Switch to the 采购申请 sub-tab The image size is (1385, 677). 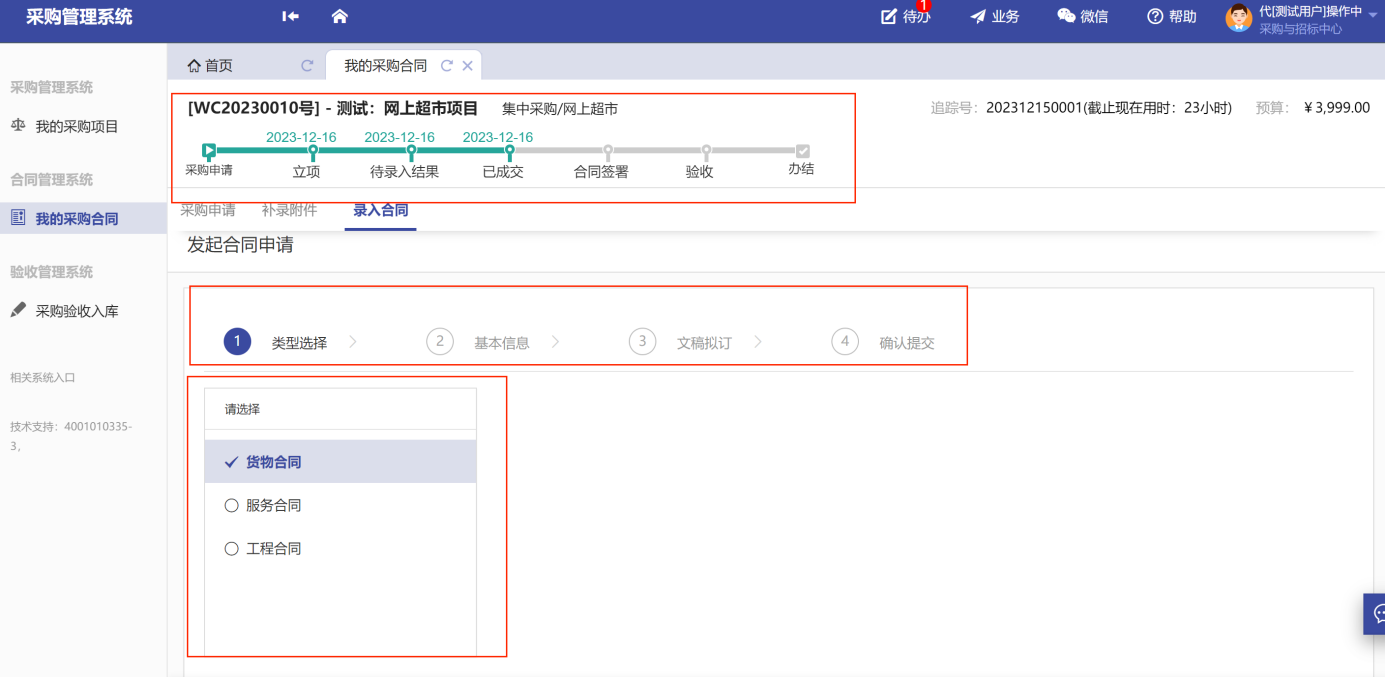click(x=208, y=211)
